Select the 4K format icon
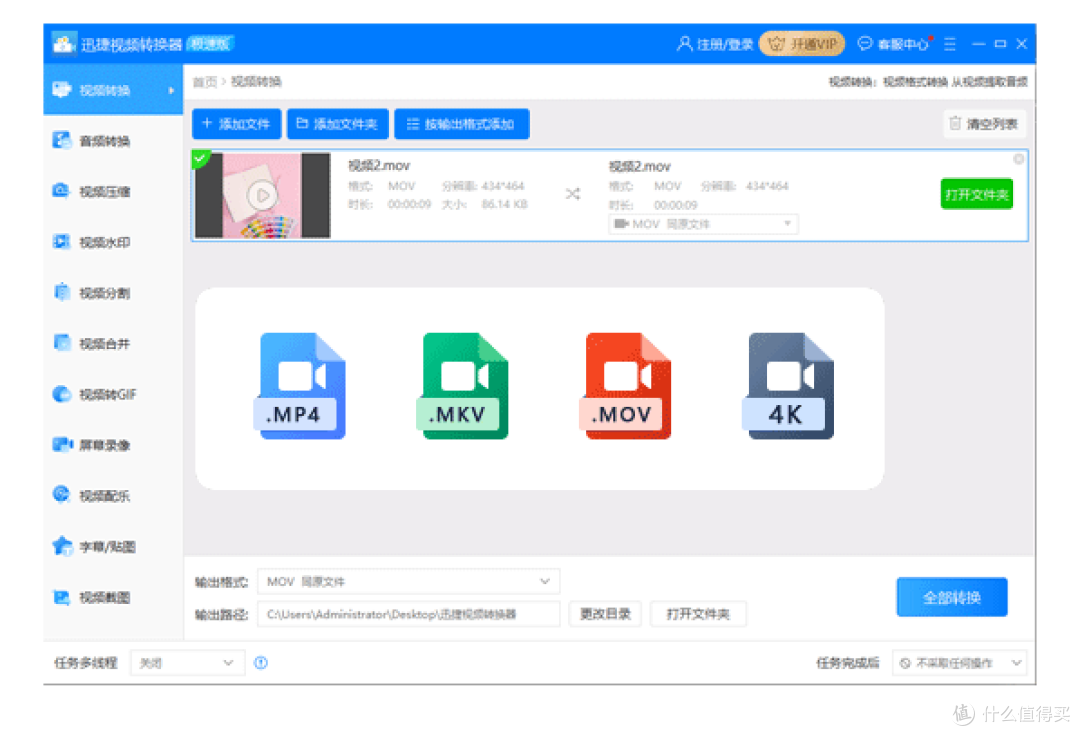The height and width of the screenshot is (736, 1080). [x=788, y=386]
